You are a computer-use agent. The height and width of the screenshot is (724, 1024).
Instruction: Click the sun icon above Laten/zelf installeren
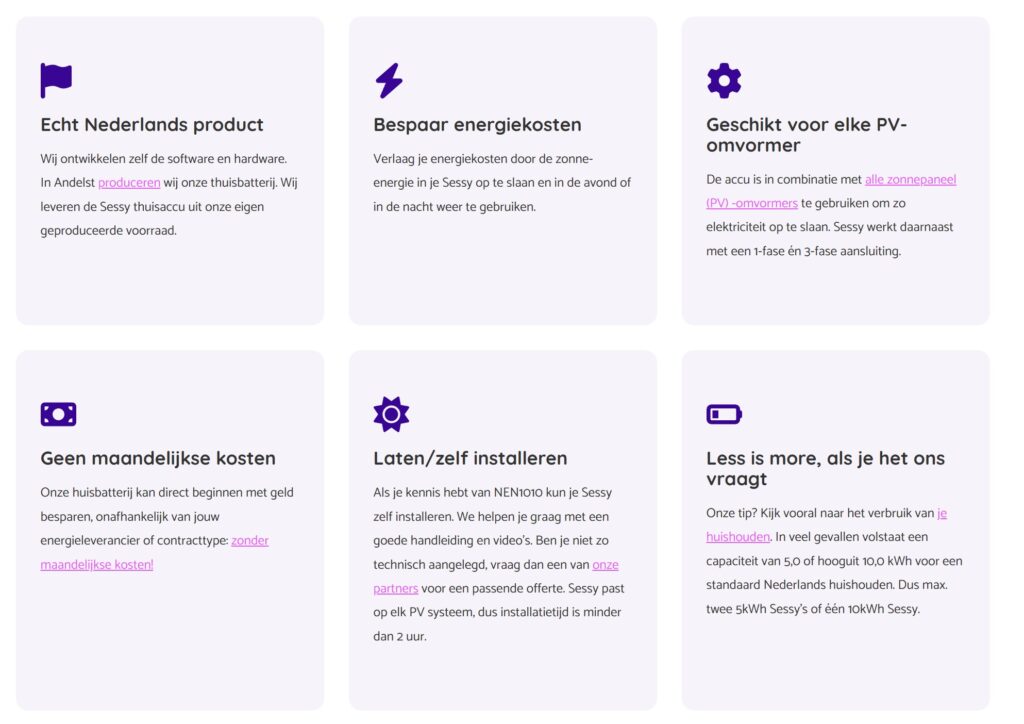pyautogui.click(x=390, y=414)
